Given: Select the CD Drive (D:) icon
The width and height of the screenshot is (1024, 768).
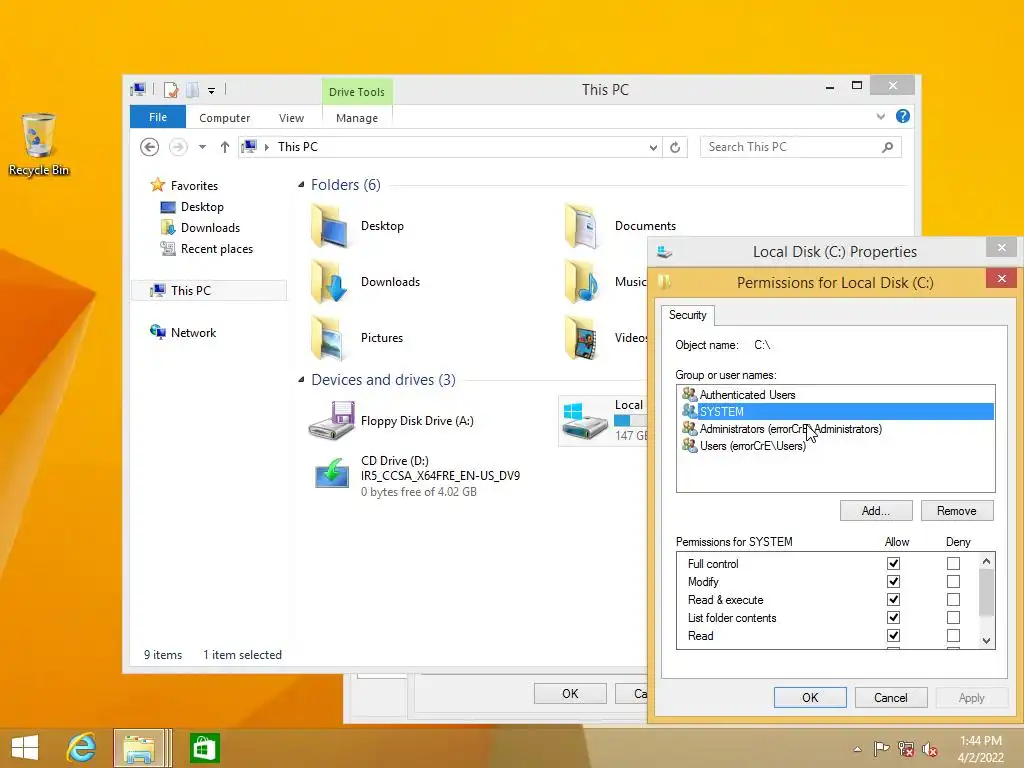Looking at the screenshot, I should tap(332, 473).
